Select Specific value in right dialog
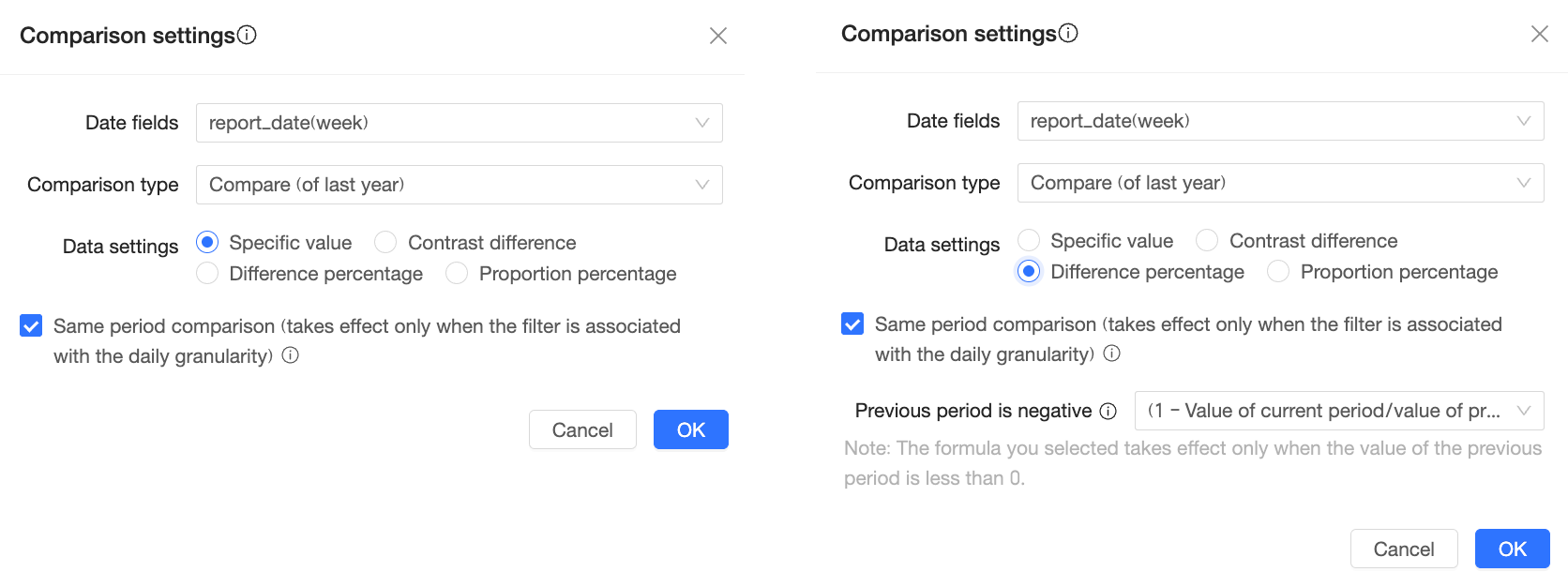 pyautogui.click(x=1029, y=241)
